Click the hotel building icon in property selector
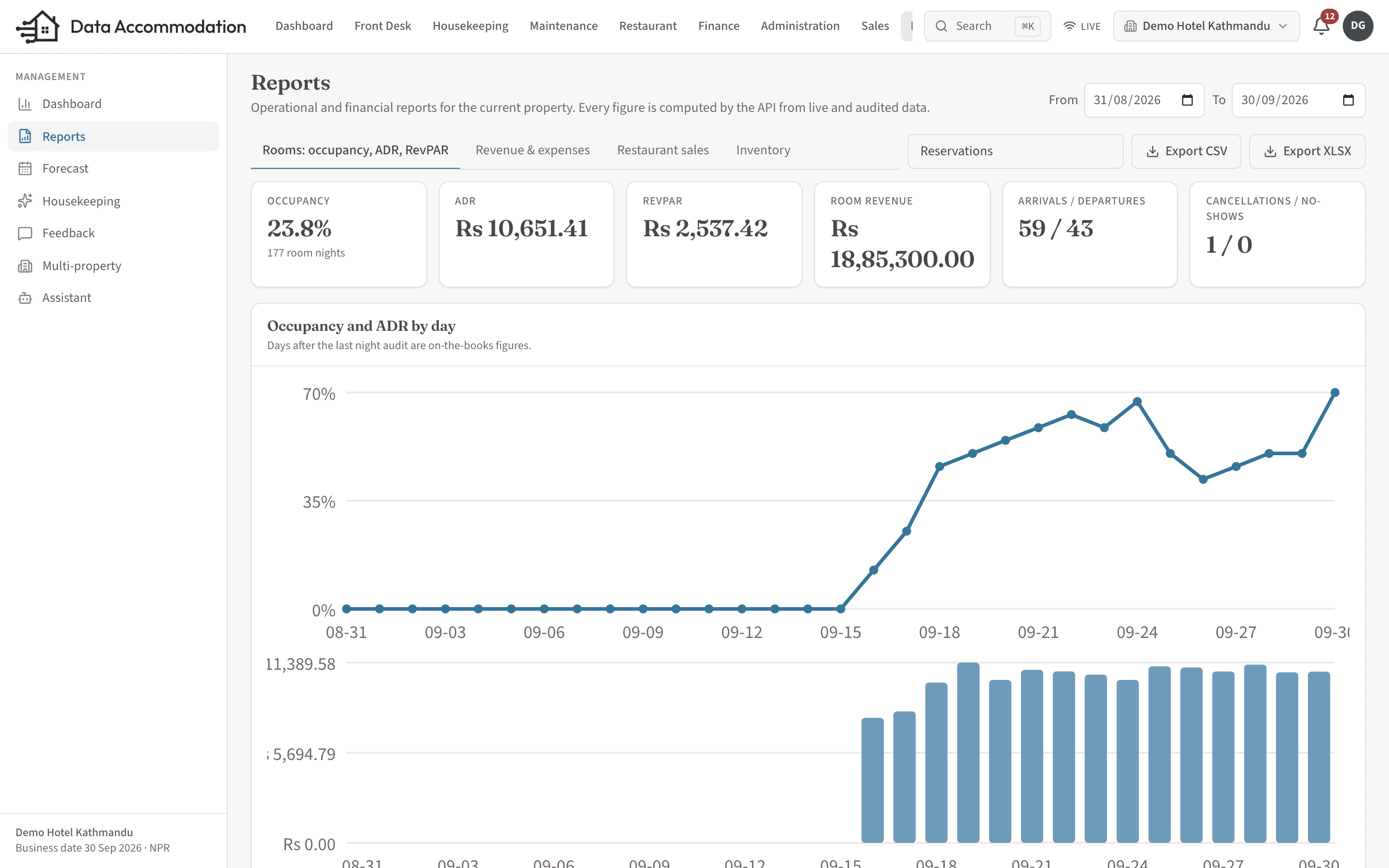Image resolution: width=1389 pixels, height=868 pixels. point(1130,26)
